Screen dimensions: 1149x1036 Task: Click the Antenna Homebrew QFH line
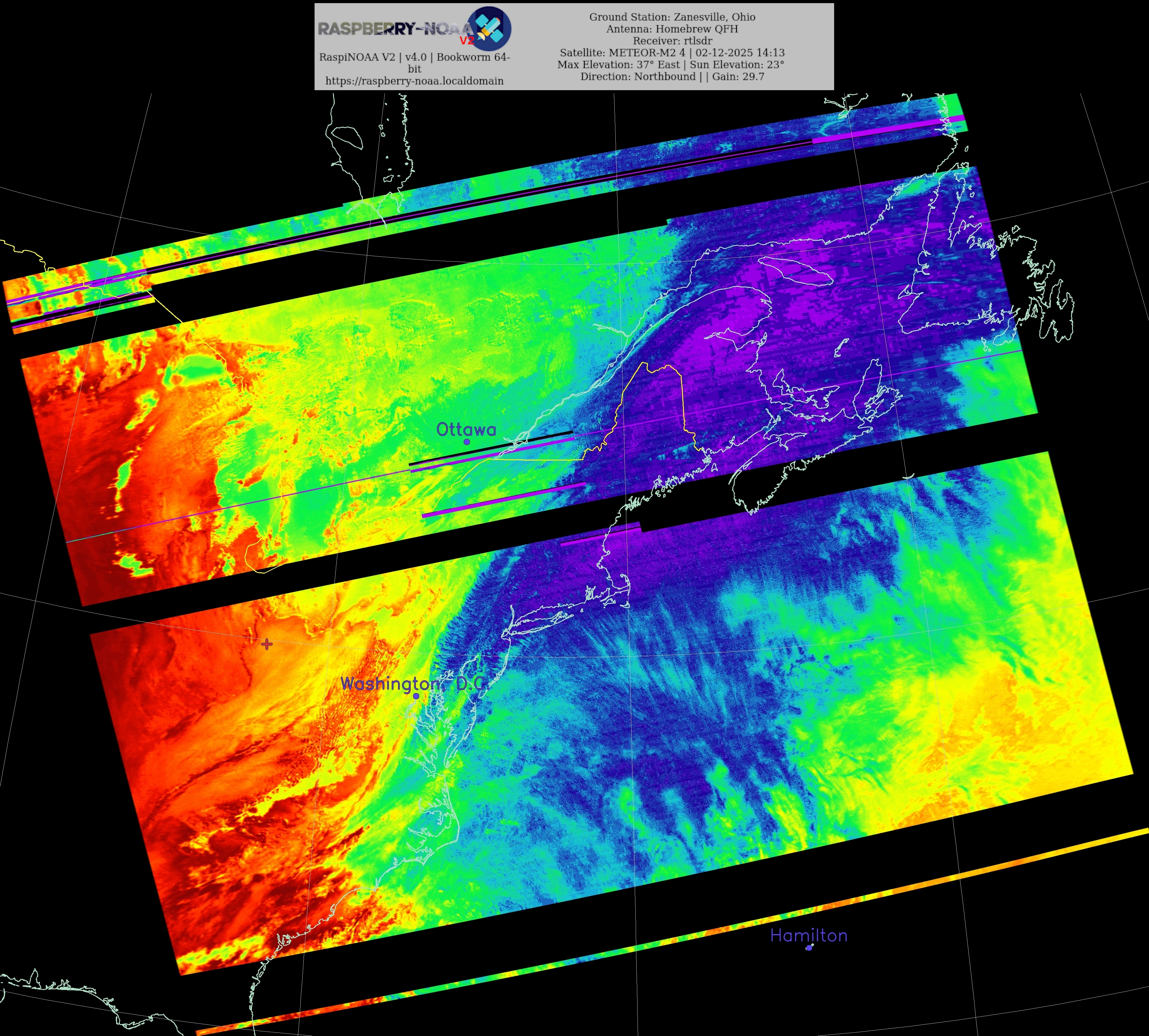tap(672, 29)
